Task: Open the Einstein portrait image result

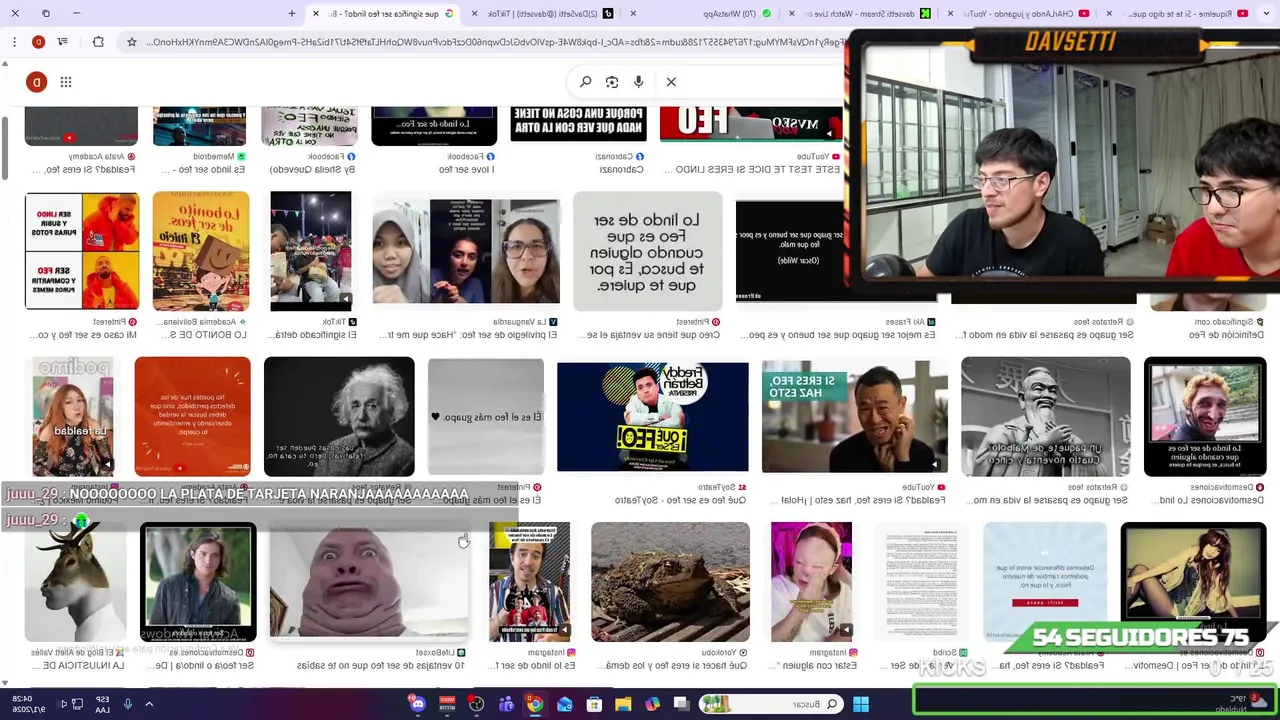Action: [339, 416]
